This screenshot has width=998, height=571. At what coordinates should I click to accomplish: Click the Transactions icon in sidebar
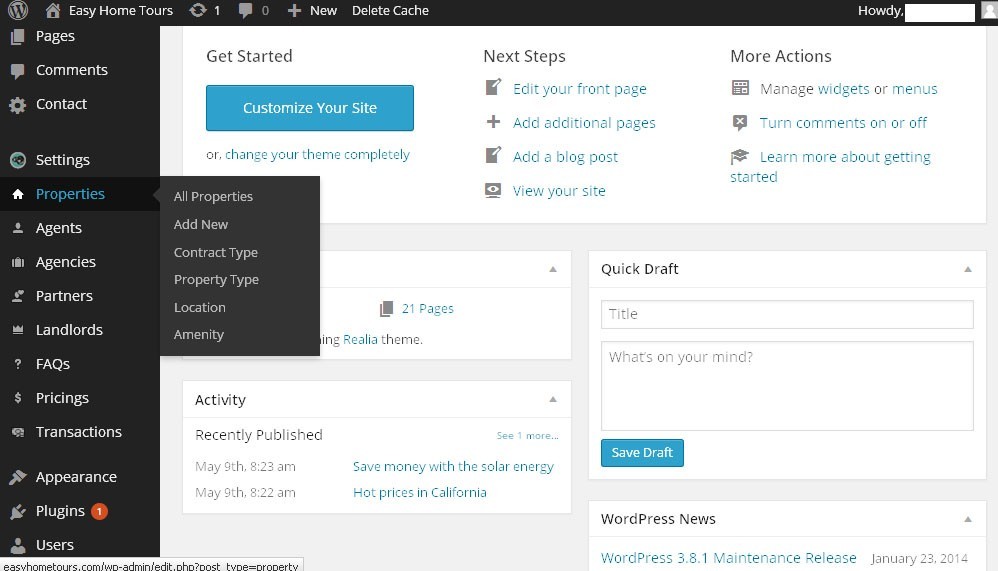pos(18,432)
